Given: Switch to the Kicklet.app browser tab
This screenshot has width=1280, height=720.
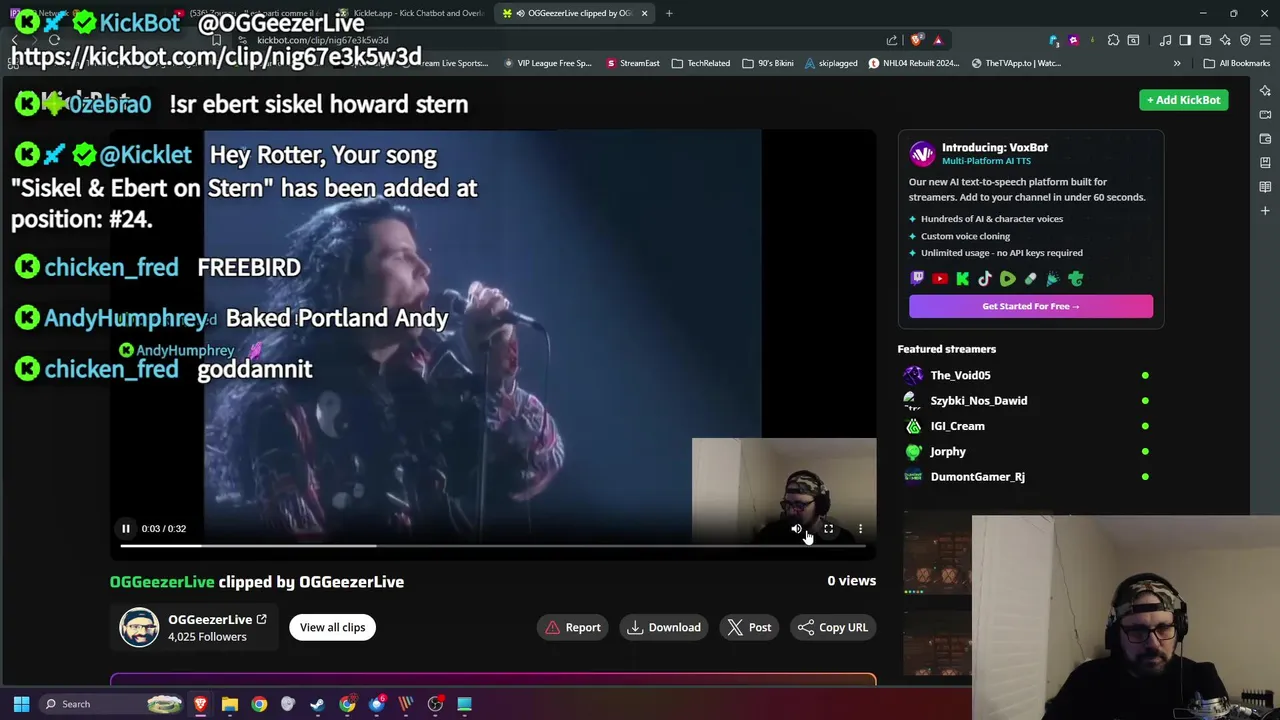Looking at the screenshot, I should pyautogui.click(x=411, y=13).
